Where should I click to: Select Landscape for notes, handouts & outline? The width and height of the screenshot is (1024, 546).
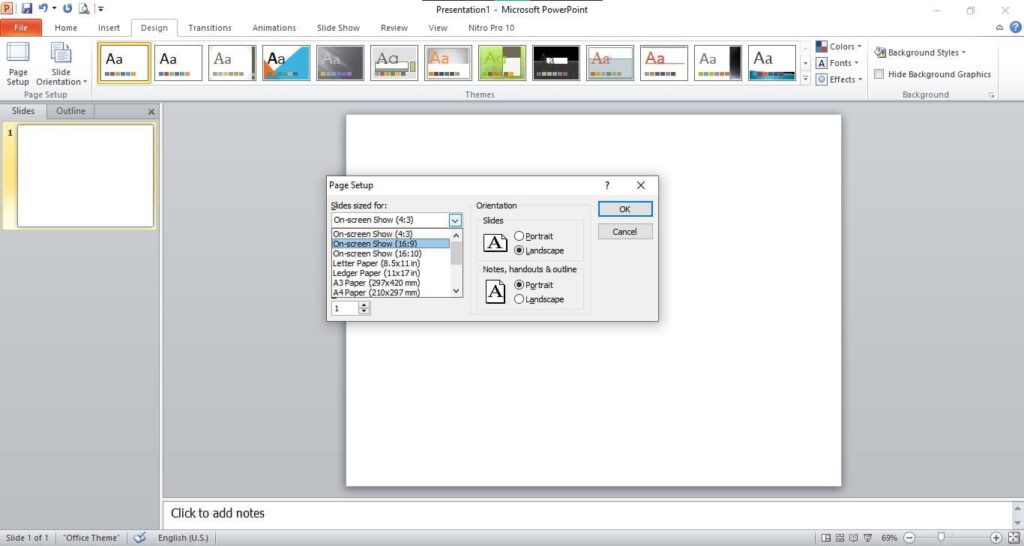point(519,300)
